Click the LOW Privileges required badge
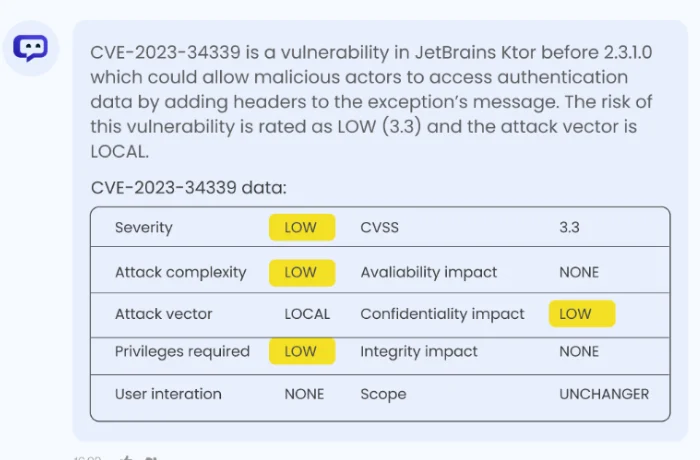 click(302, 351)
